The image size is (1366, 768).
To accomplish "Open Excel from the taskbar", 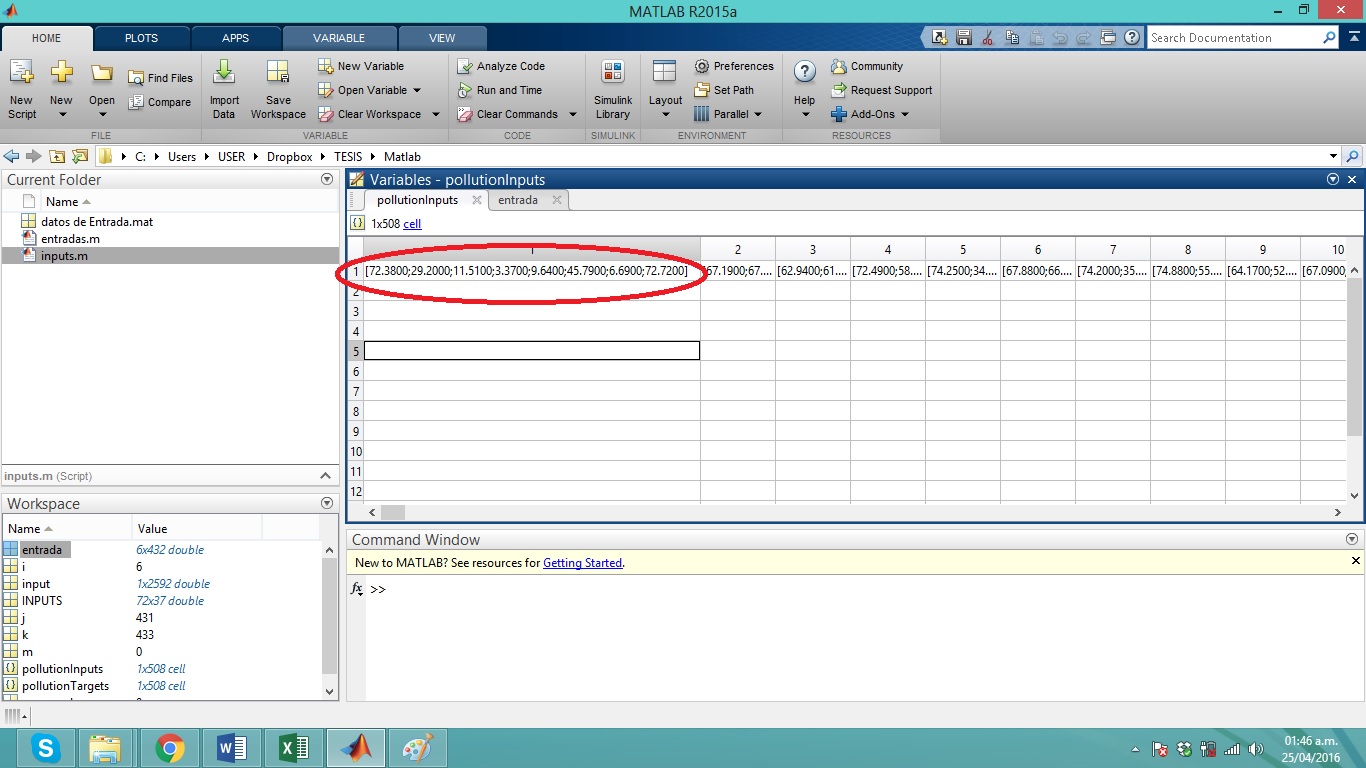I will point(293,748).
